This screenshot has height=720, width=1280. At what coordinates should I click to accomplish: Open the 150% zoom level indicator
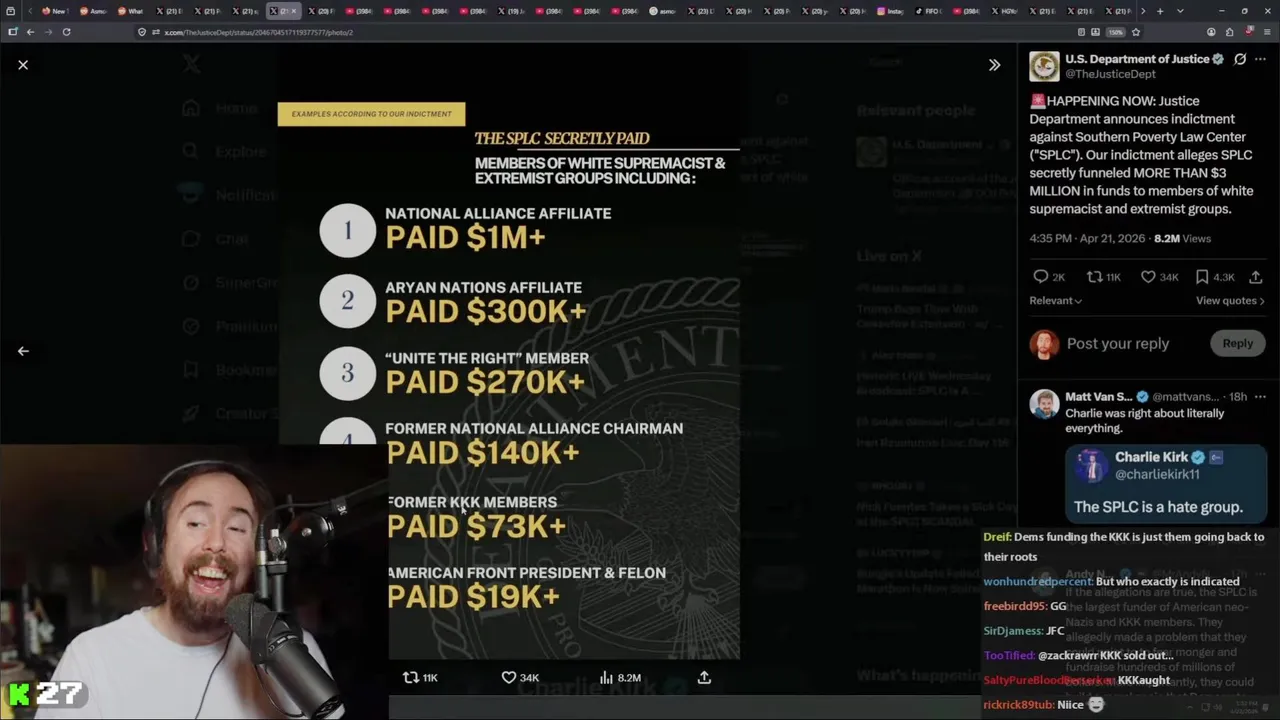click(x=1118, y=32)
